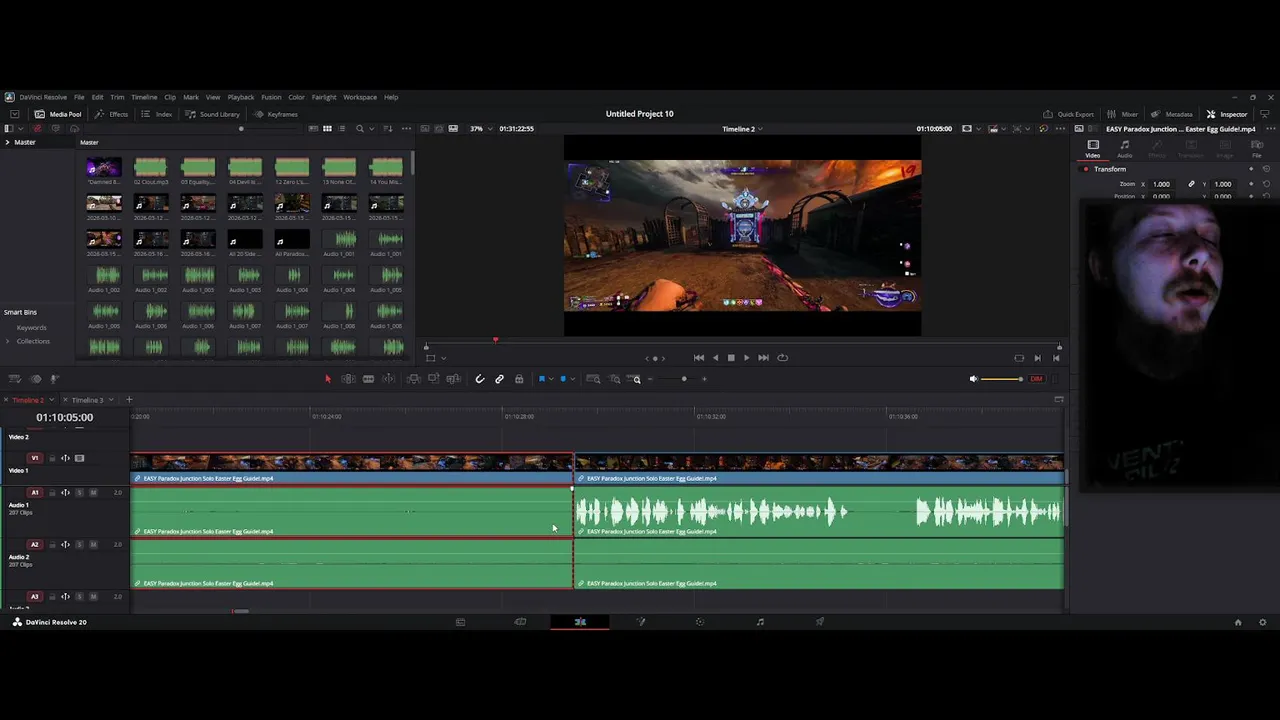Screen dimensions: 1280x720
Task: Open the Audio tab in Inspector
Action: point(1125,149)
